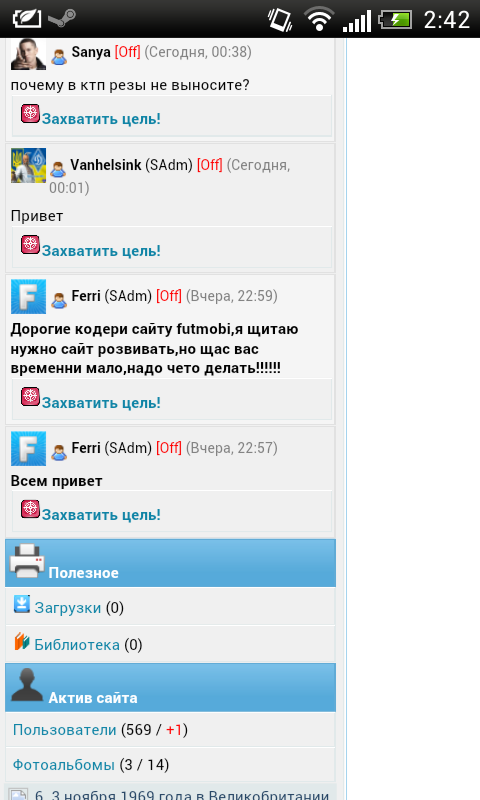
Task: Open the news item about 3 ноября 1969
Action: click(182, 795)
